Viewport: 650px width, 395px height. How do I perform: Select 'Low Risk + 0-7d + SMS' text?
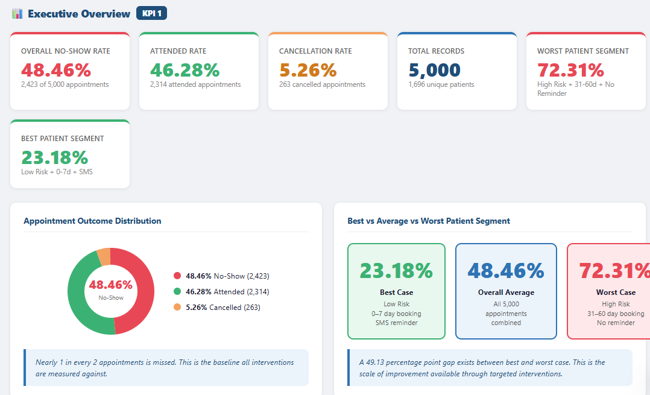click(57, 172)
